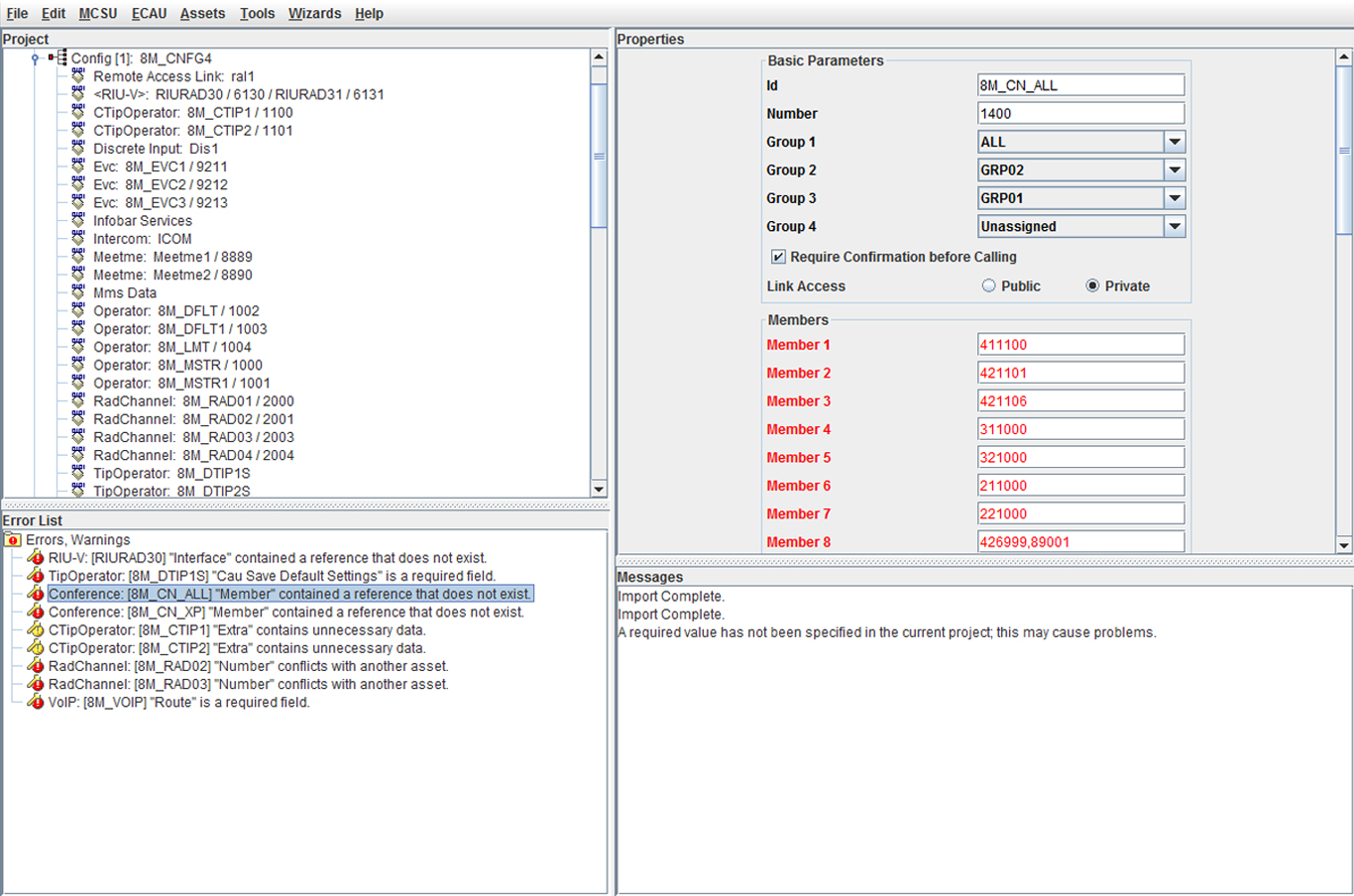Collapse the Config 8M_CNFG4 tree node
1354x896 pixels.
point(36,58)
